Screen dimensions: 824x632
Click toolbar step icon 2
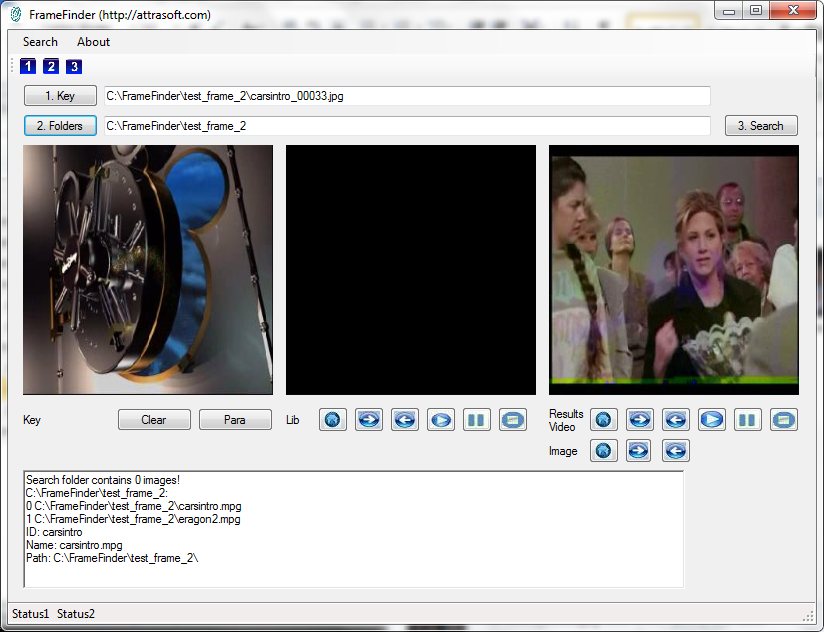51,66
